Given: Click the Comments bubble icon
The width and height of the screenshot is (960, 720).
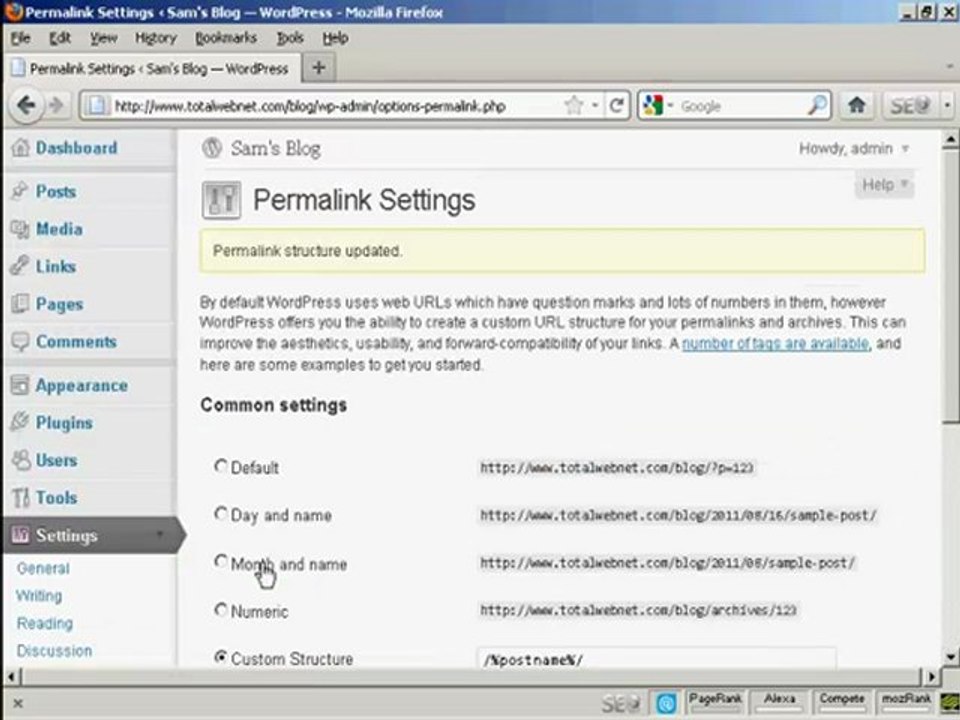Looking at the screenshot, I should point(20,342).
